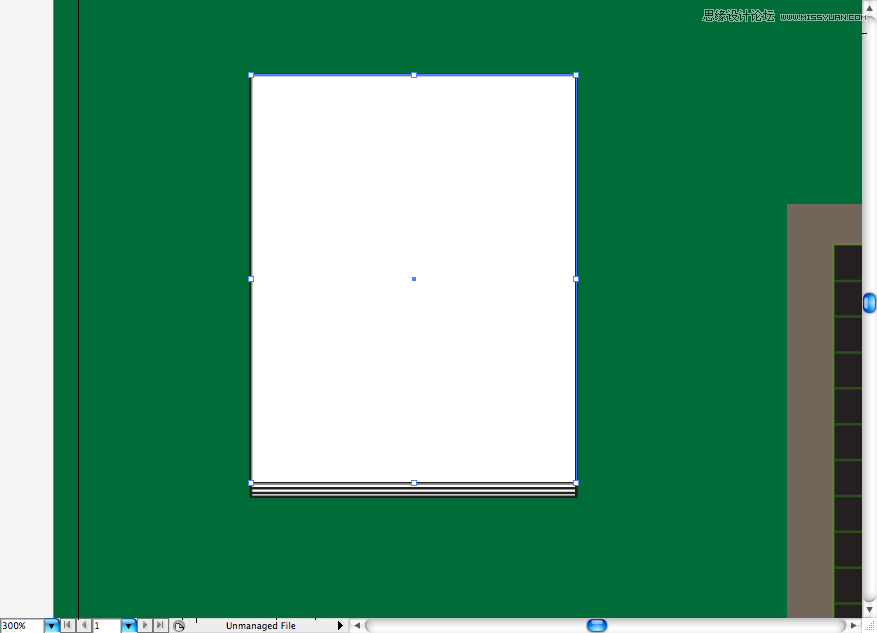Click the top-center selection handle
The width and height of the screenshot is (877, 633).
(x=414, y=75)
